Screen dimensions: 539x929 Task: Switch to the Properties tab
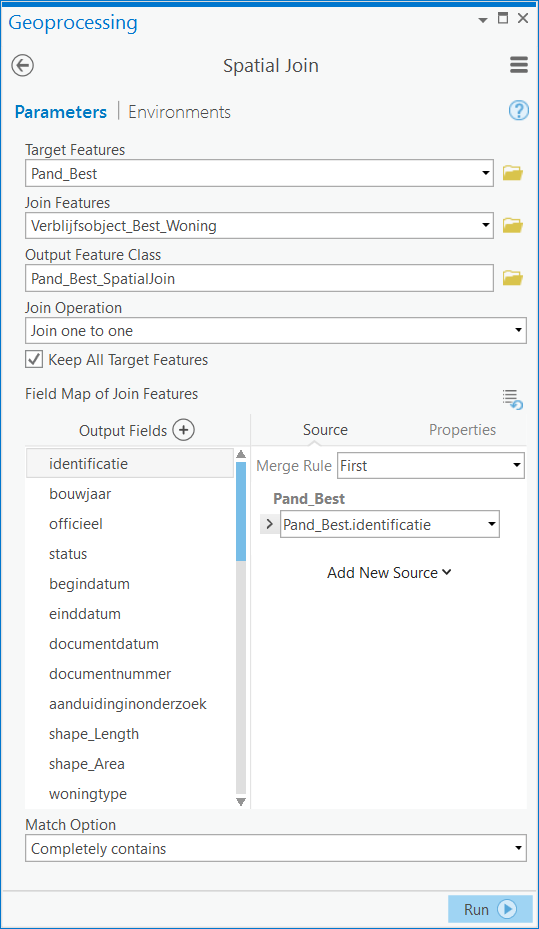click(x=463, y=430)
